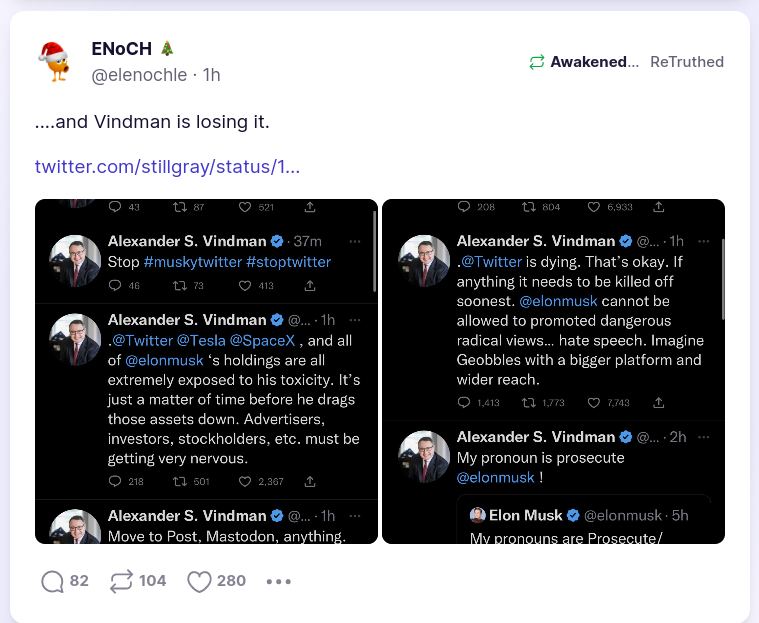
Task: Open the left tweet screenshot image
Action: click(x=206, y=371)
